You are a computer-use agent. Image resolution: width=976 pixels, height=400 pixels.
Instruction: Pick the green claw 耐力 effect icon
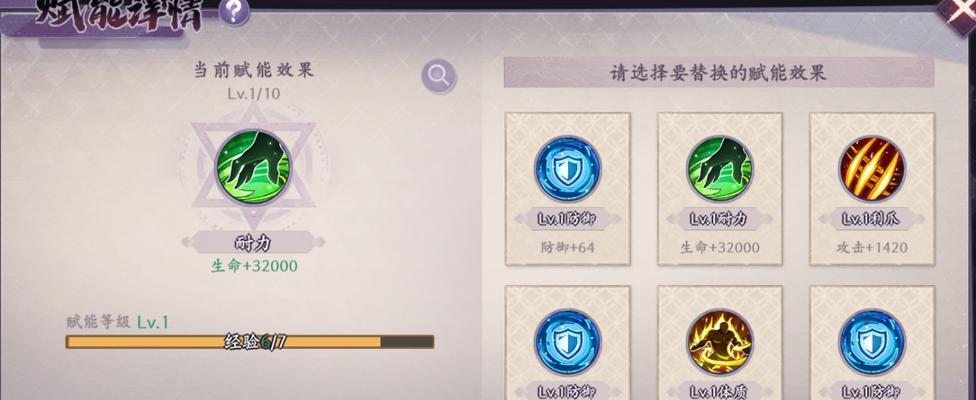pos(720,169)
